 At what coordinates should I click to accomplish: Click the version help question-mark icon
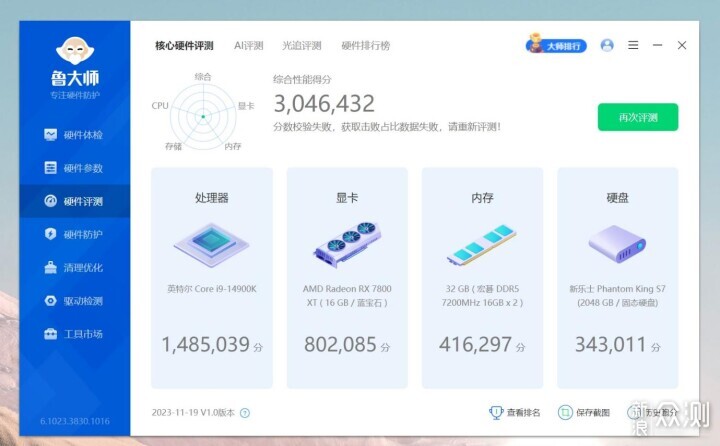[x=245, y=413]
